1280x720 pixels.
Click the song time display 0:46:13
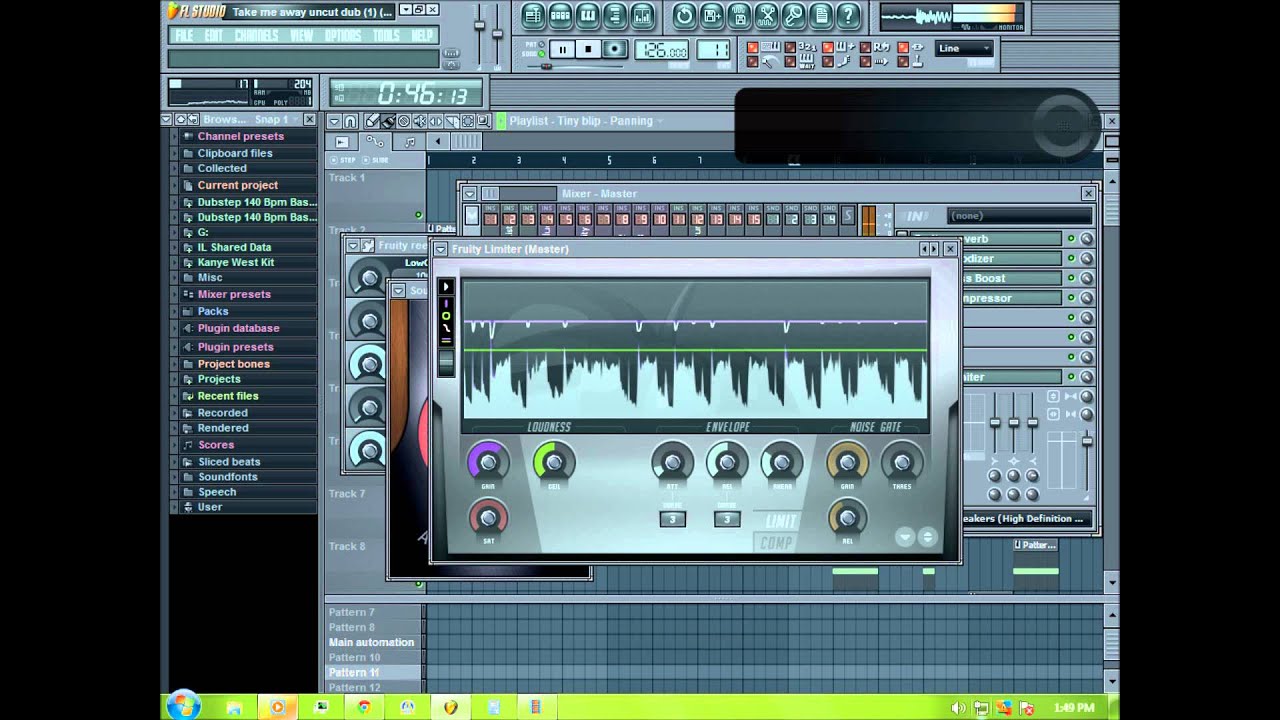[408, 94]
